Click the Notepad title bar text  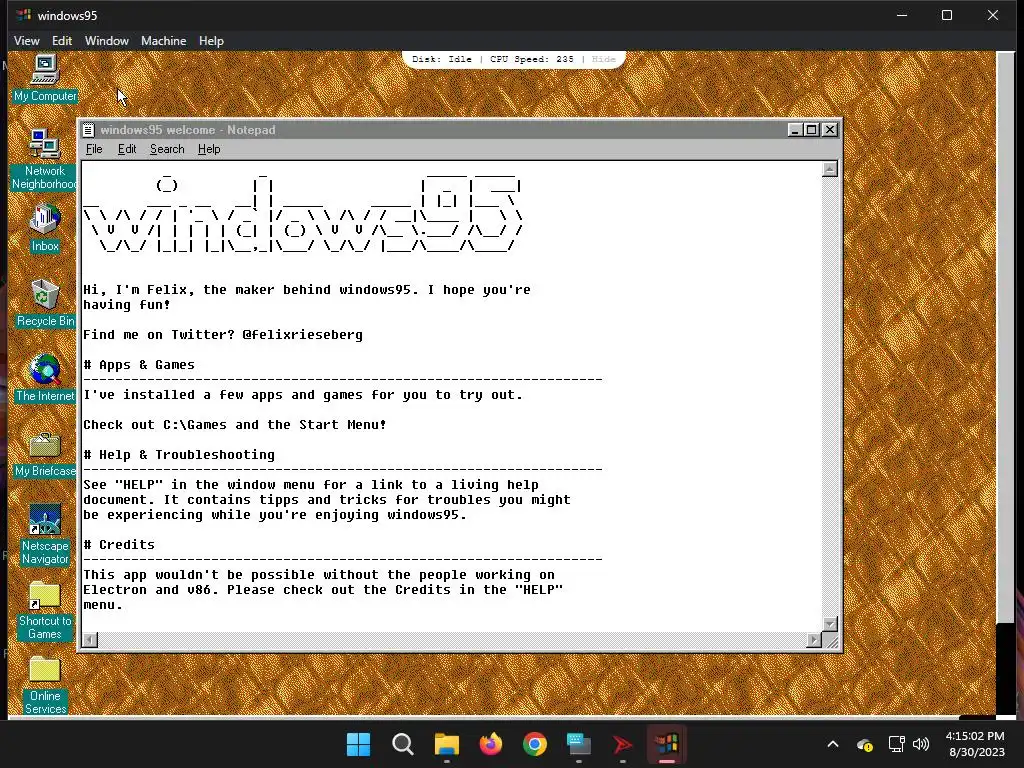coord(188,130)
